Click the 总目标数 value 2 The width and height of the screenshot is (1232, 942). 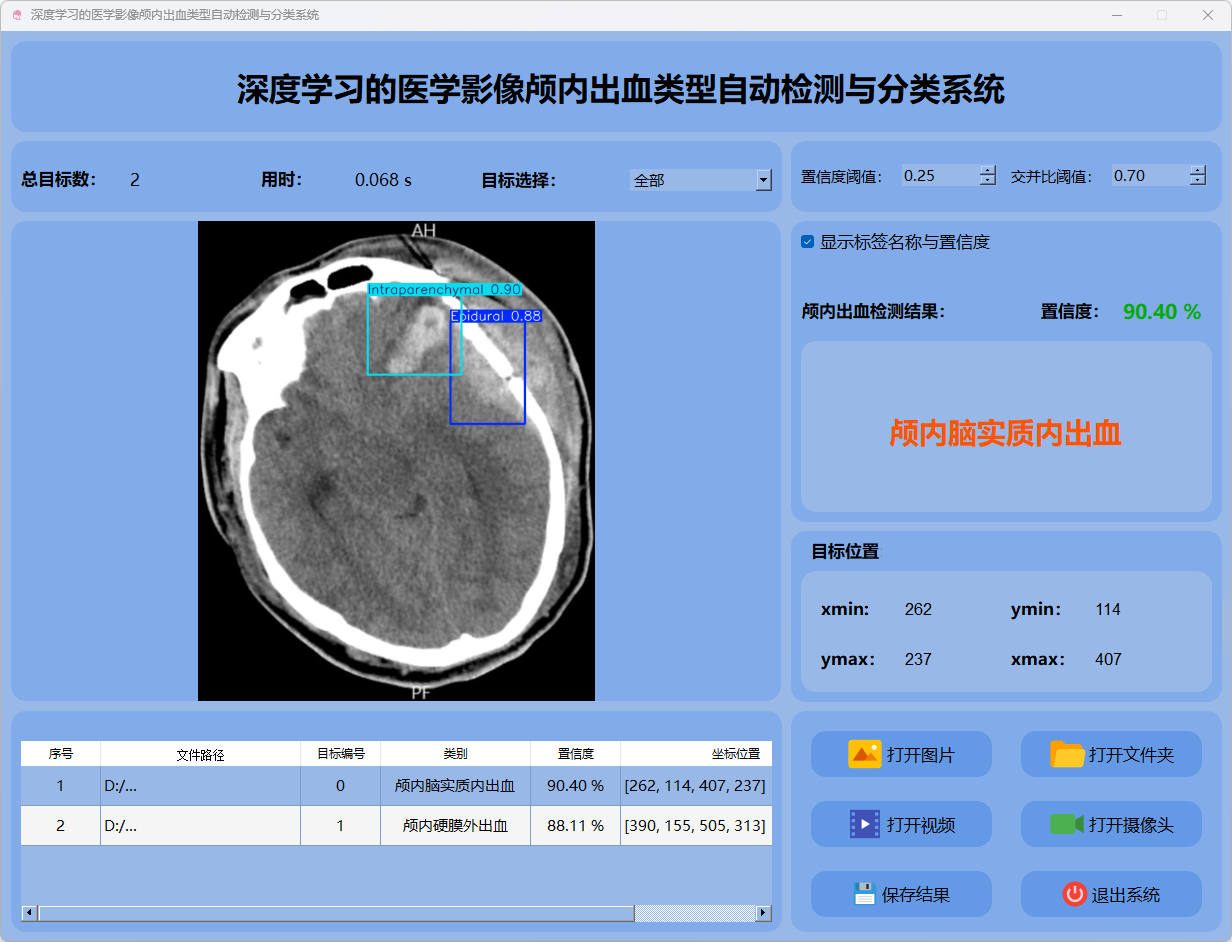(x=135, y=180)
